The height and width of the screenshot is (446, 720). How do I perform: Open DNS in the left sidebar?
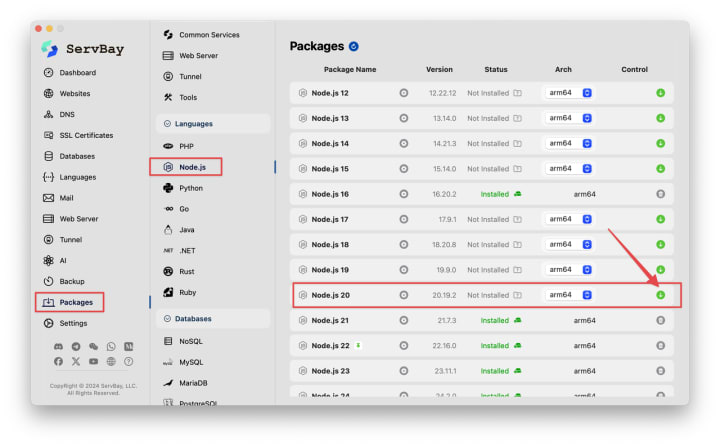59,114
